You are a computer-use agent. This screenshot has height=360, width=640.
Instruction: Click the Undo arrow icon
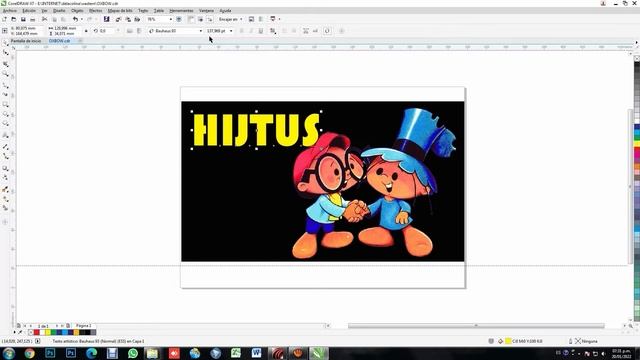75,19
